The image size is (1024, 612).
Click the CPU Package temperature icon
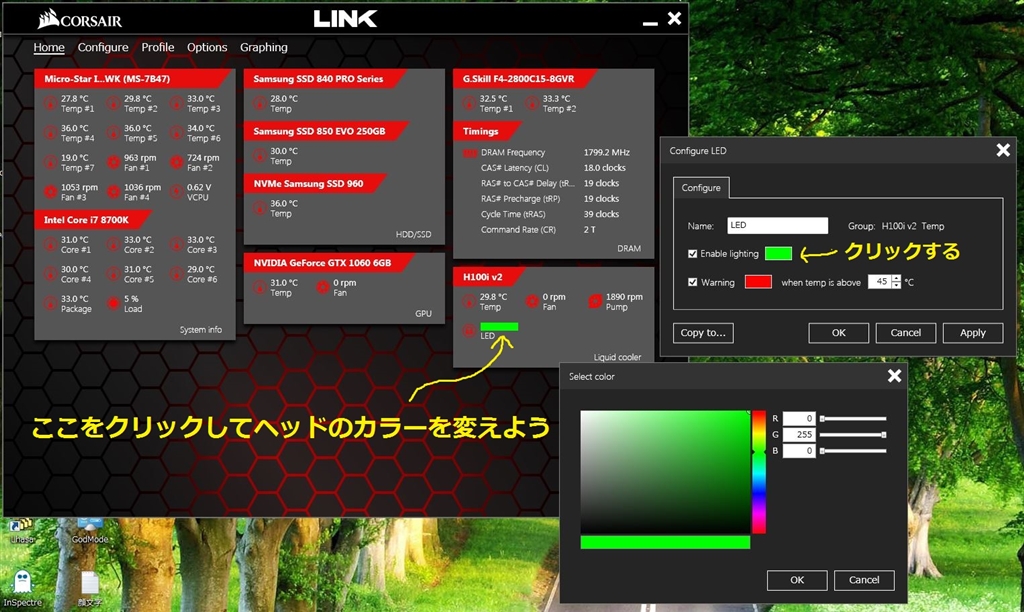50,303
